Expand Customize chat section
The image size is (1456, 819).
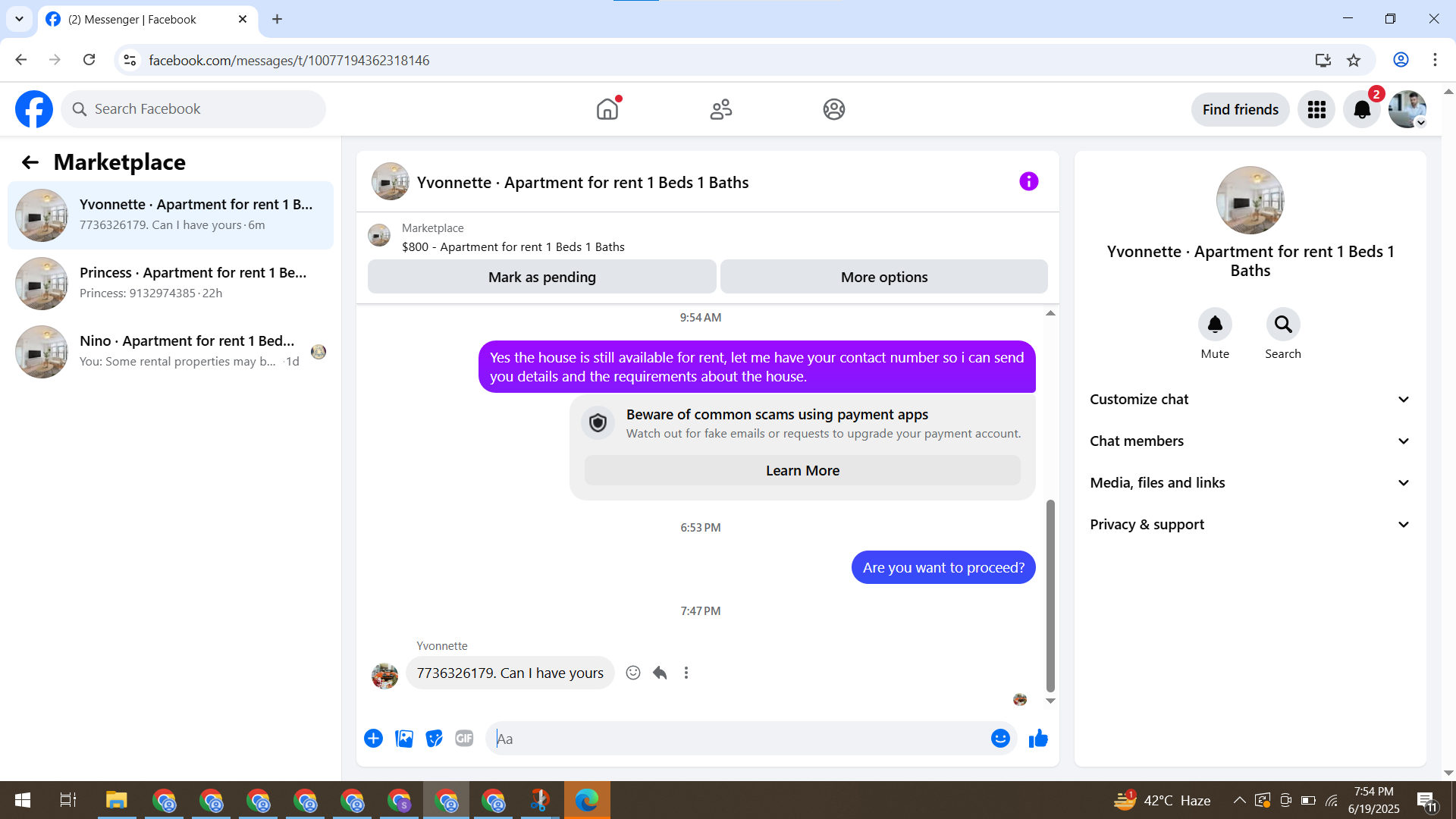click(1250, 400)
